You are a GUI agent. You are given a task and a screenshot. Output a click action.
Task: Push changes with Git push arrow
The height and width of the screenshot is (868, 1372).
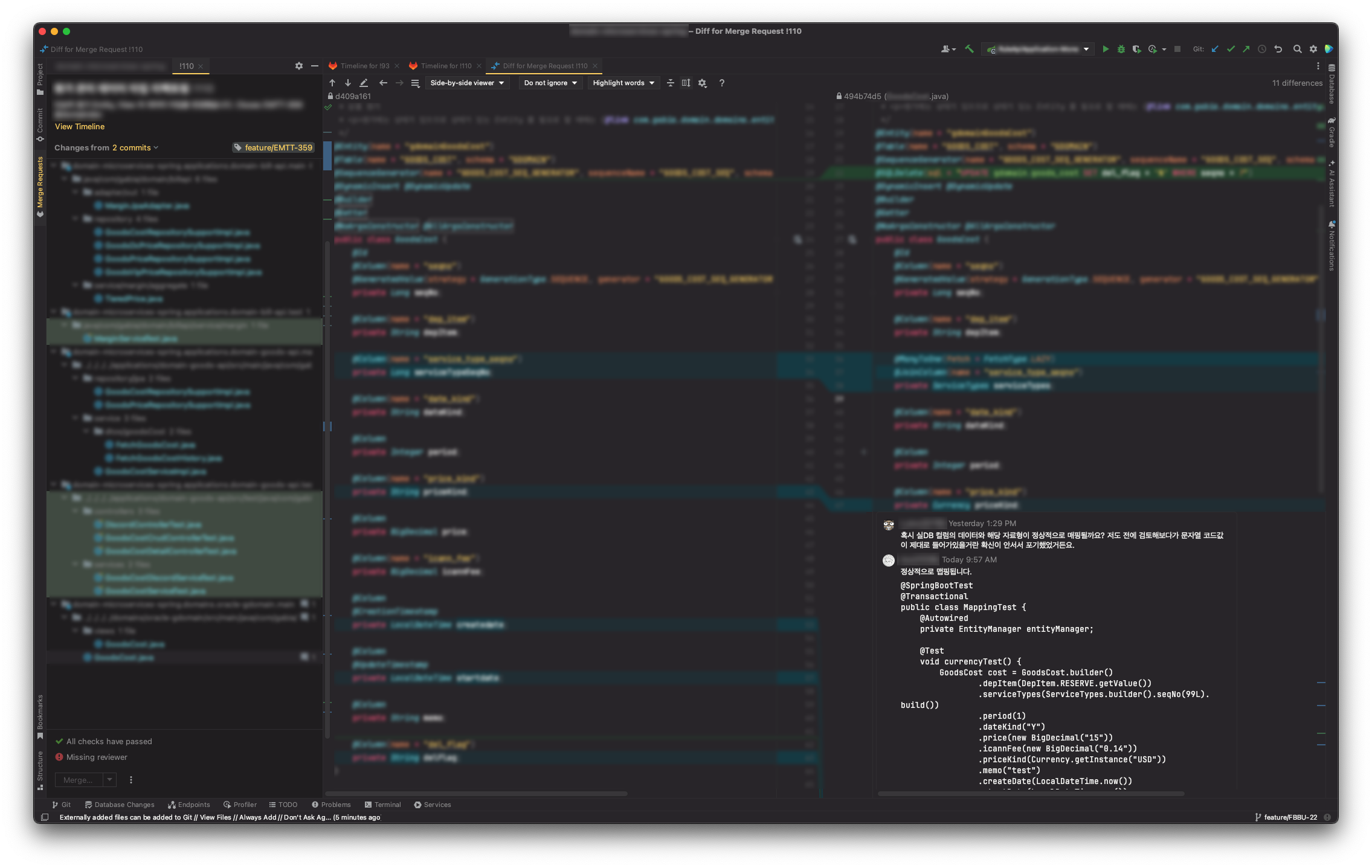1246,49
